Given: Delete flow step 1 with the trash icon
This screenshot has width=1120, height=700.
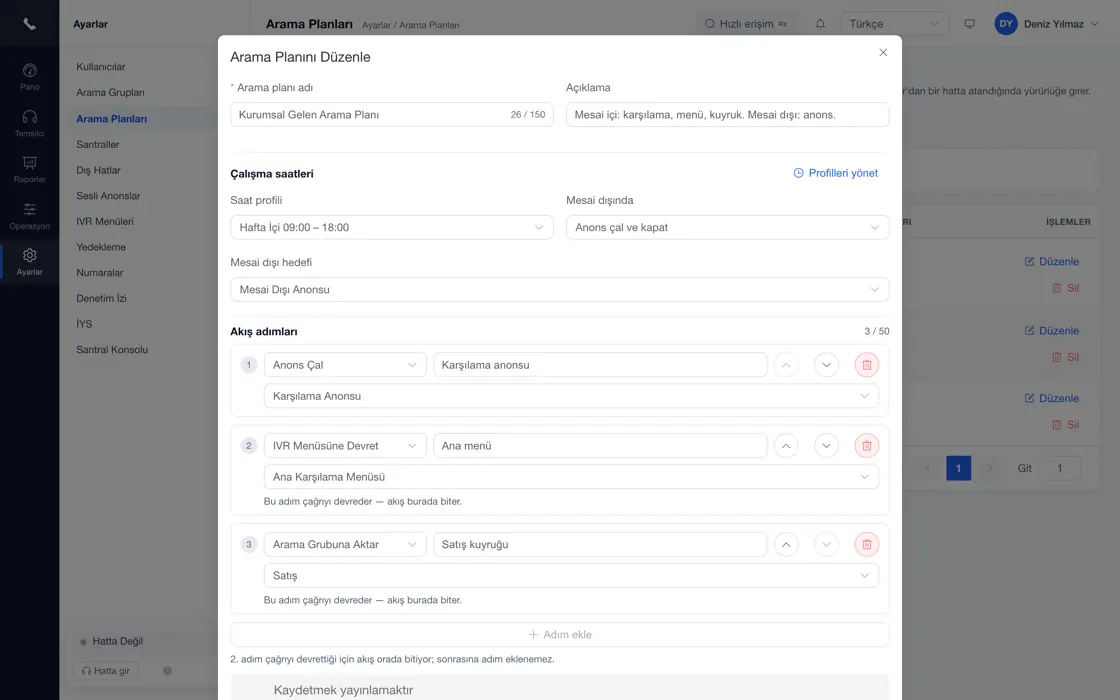Looking at the screenshot, I should tap(866, 365).
